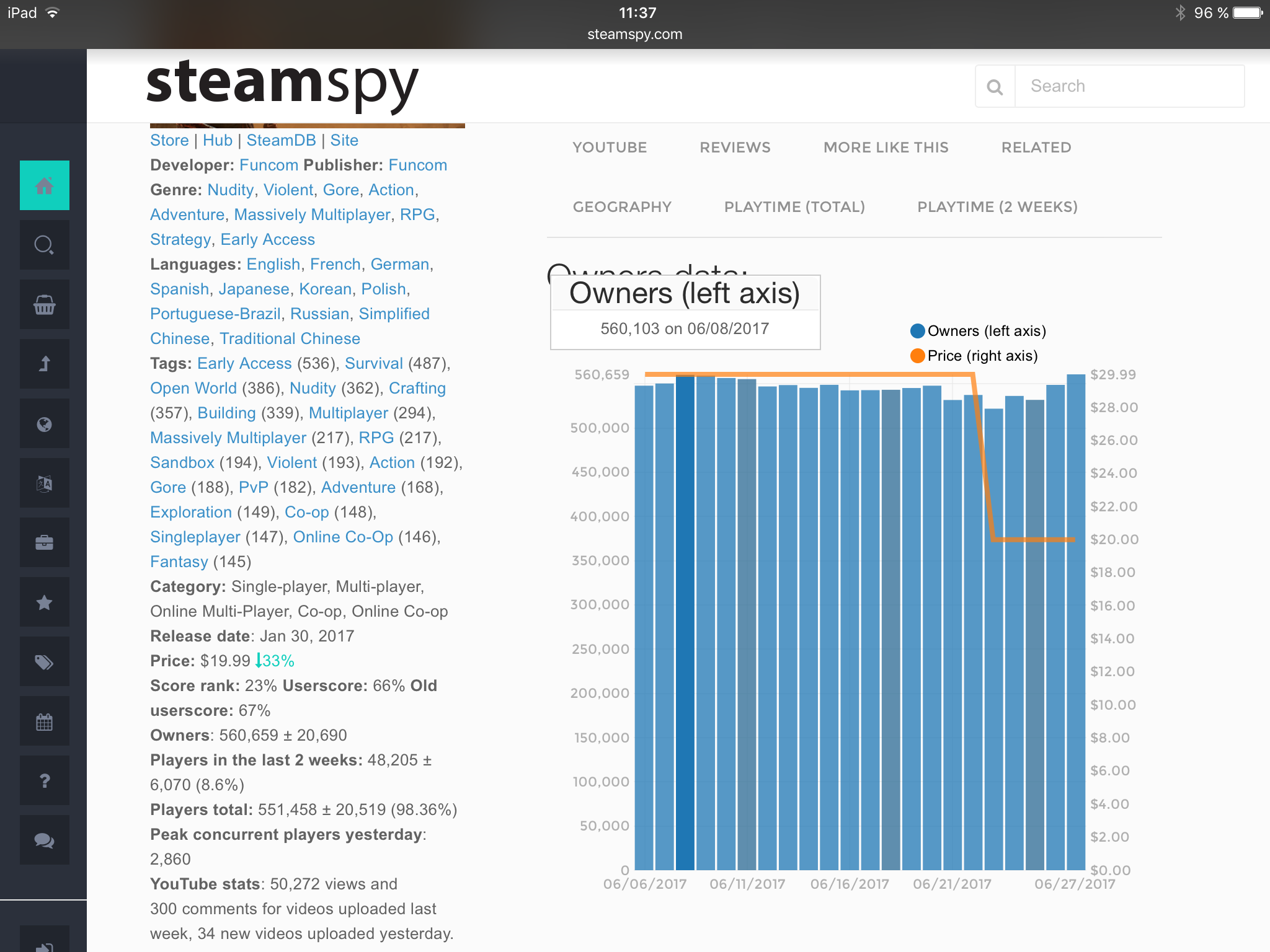
Task: Select the Portuguese-Brazil language link
Action: pyautogui.click(x=215, y=314)
